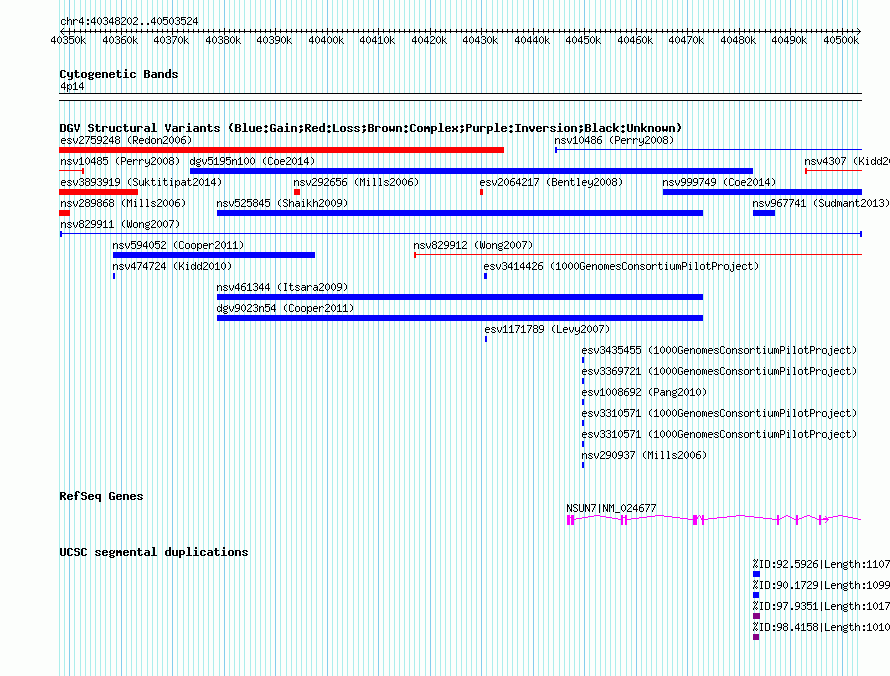Click the %ID:97.9351 segmental duplication label
The image size is (890, 676).
(821, 606)
